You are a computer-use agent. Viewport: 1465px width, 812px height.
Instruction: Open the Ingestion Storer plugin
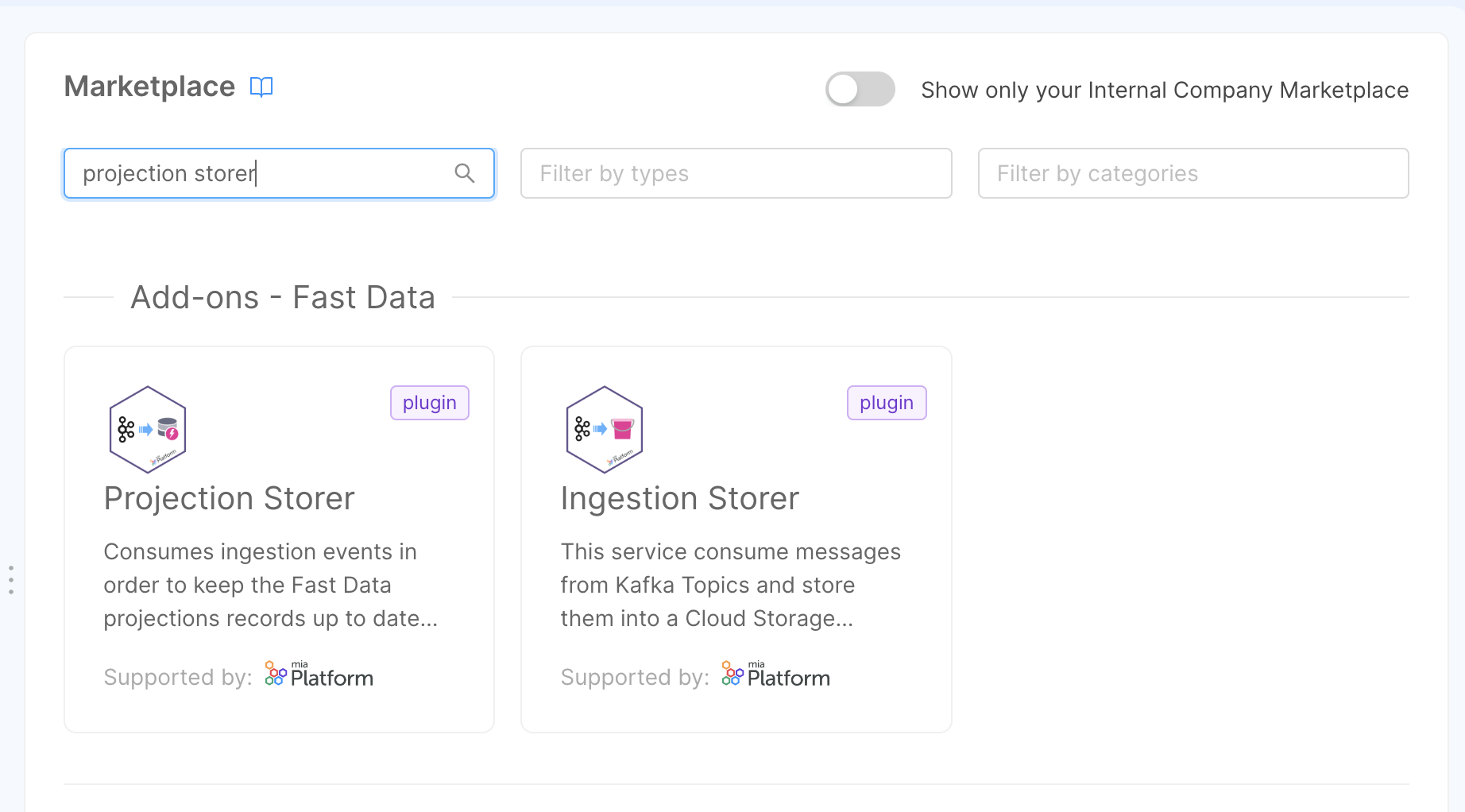[679, 498]
